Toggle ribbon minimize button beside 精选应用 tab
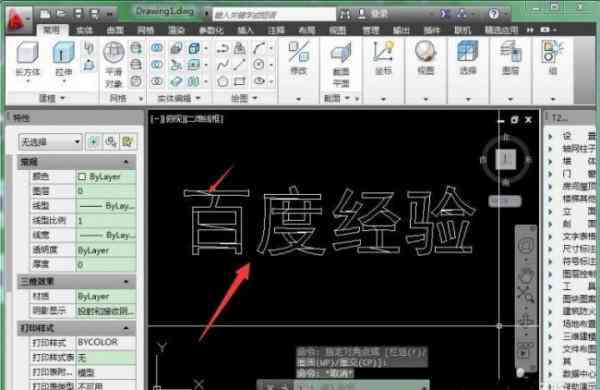Viewport: 600px width, 390px height. tap(545, 29)
